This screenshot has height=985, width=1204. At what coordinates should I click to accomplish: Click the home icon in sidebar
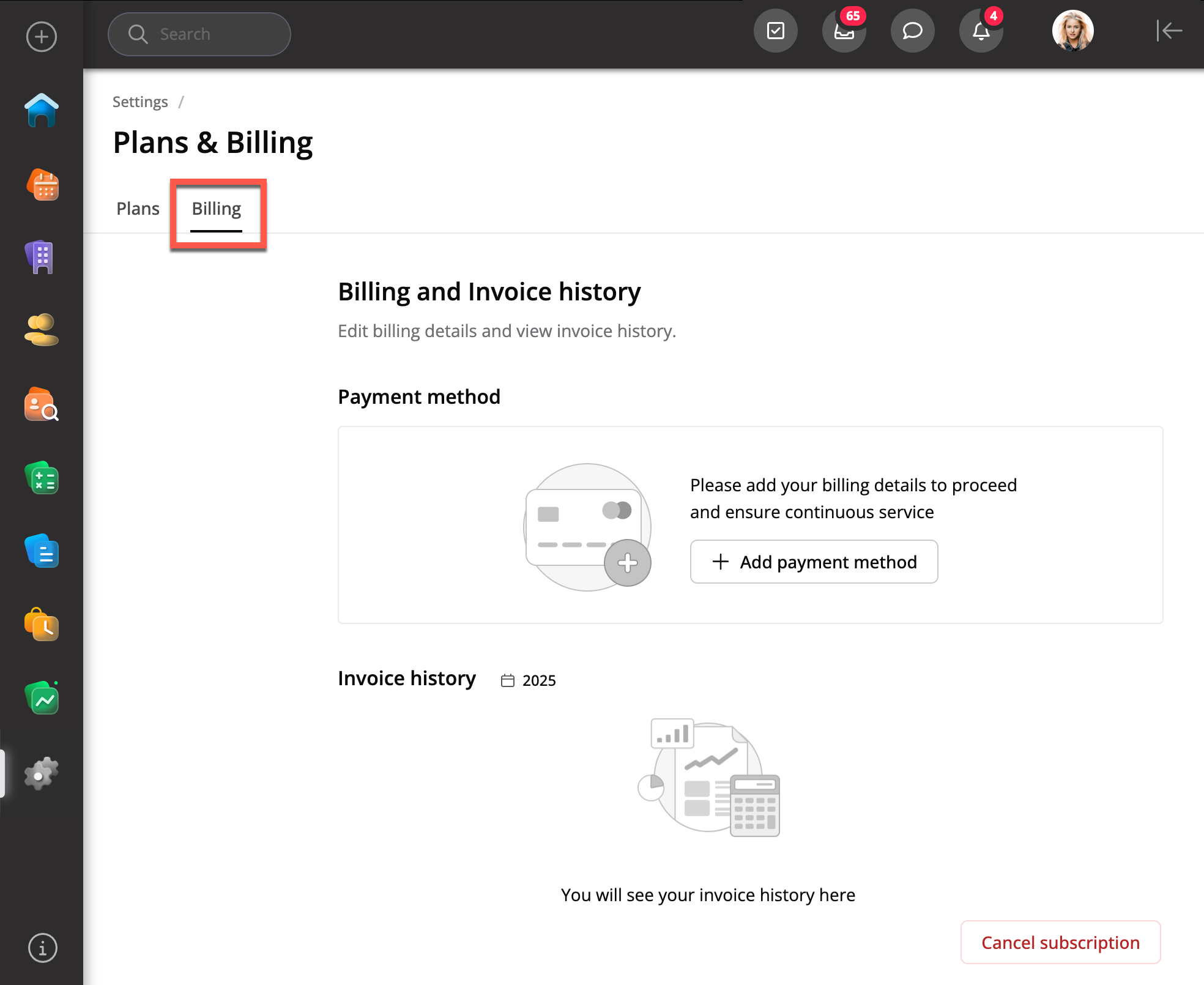tap(42, 111)
